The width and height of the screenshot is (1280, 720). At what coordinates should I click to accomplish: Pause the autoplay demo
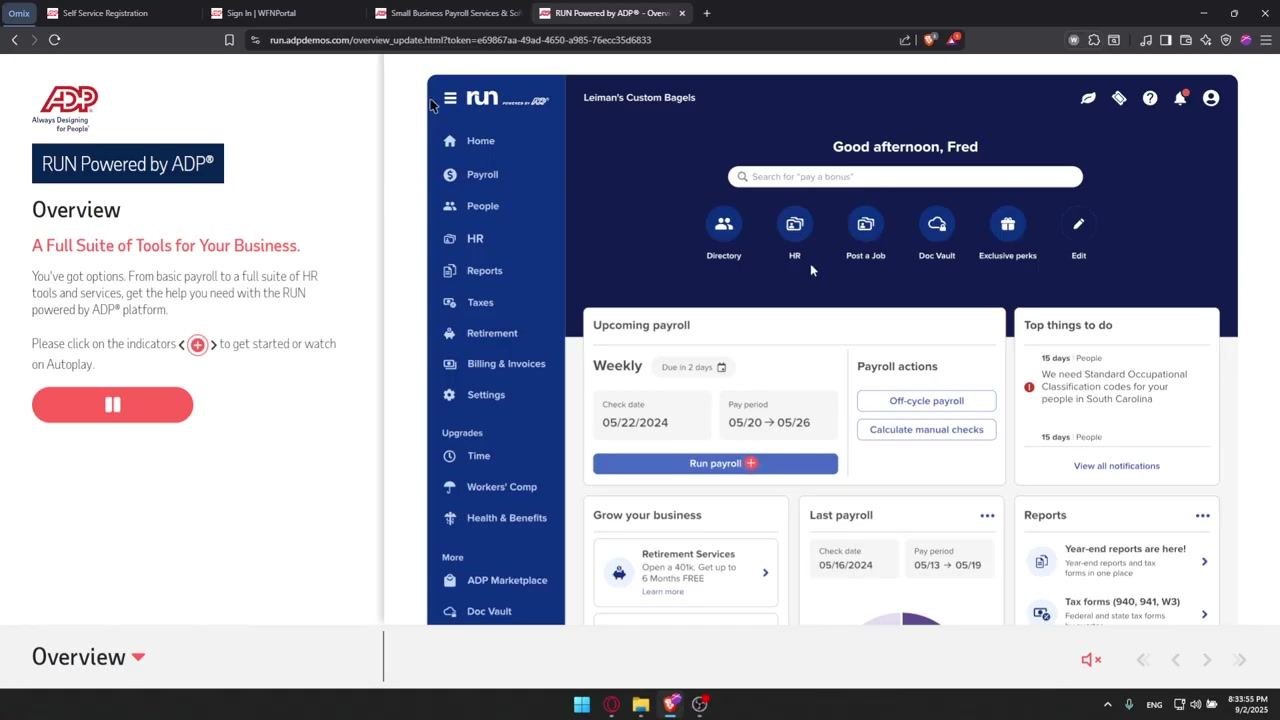(112, 404)
